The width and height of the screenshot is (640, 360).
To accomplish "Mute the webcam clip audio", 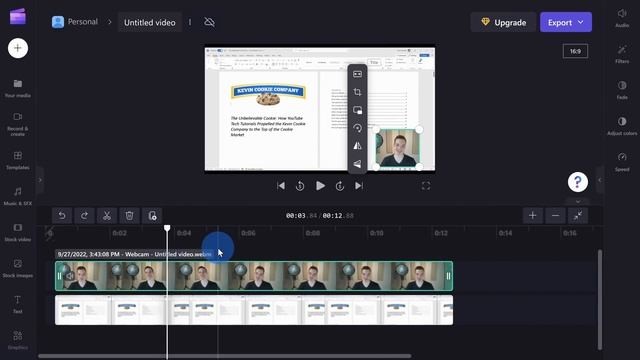I will coord(70,276).
